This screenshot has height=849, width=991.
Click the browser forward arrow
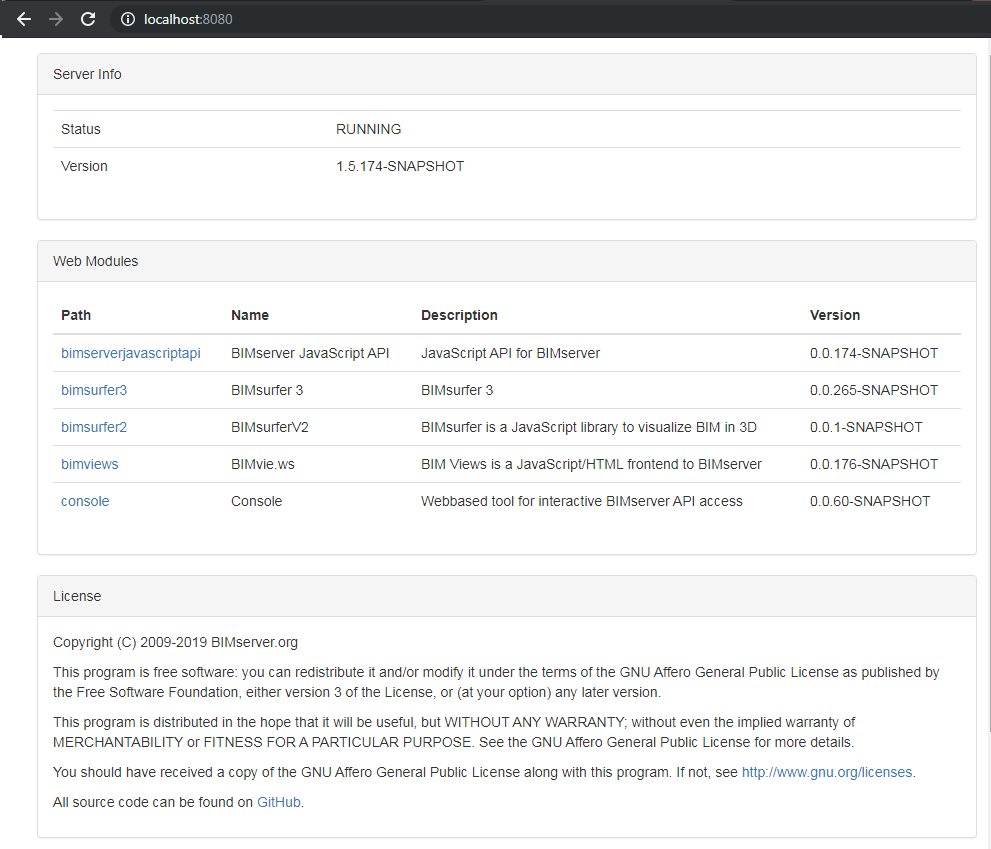click(56, 18)
